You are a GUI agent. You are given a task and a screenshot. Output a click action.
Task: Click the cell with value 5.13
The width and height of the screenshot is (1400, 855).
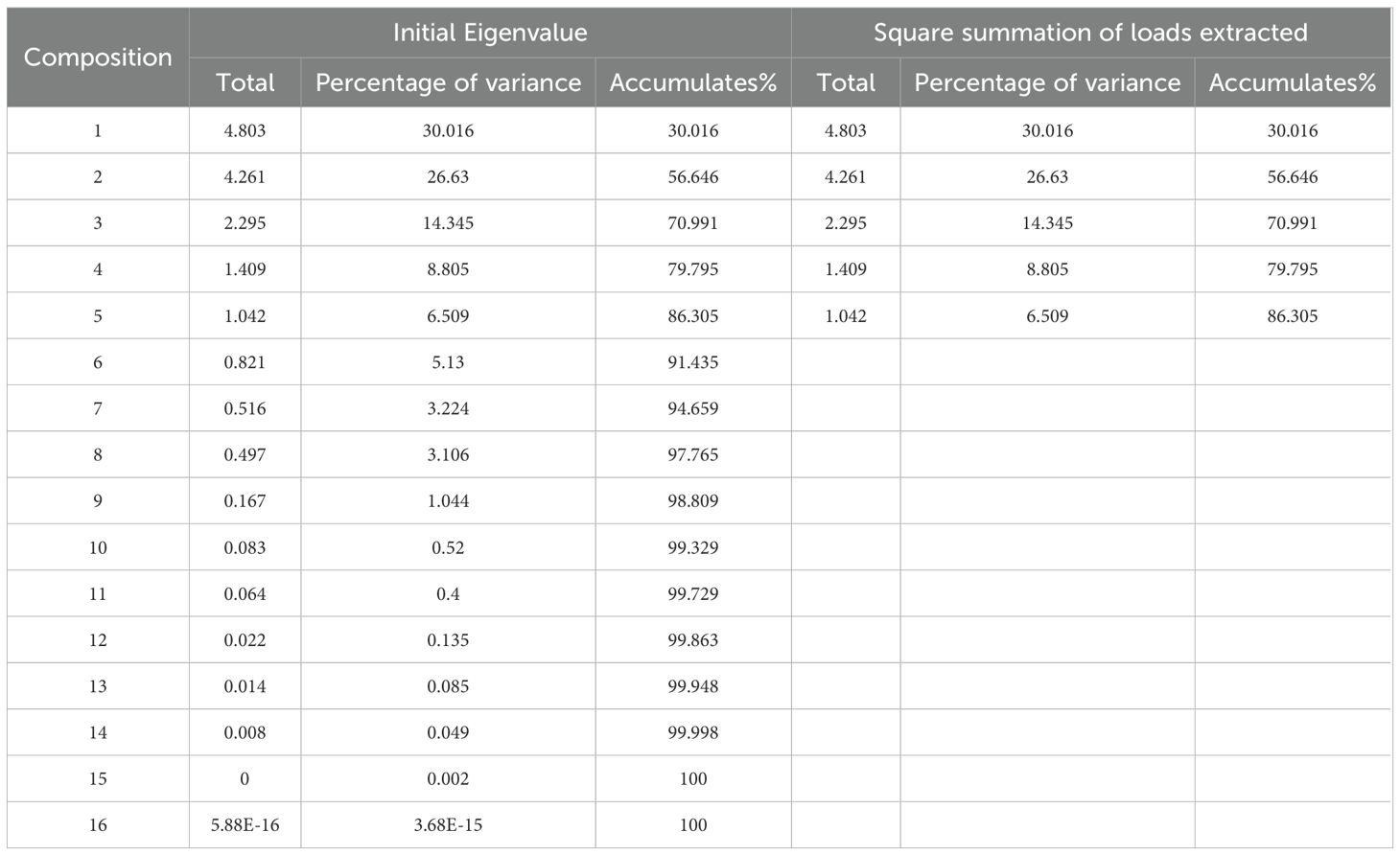448,362
